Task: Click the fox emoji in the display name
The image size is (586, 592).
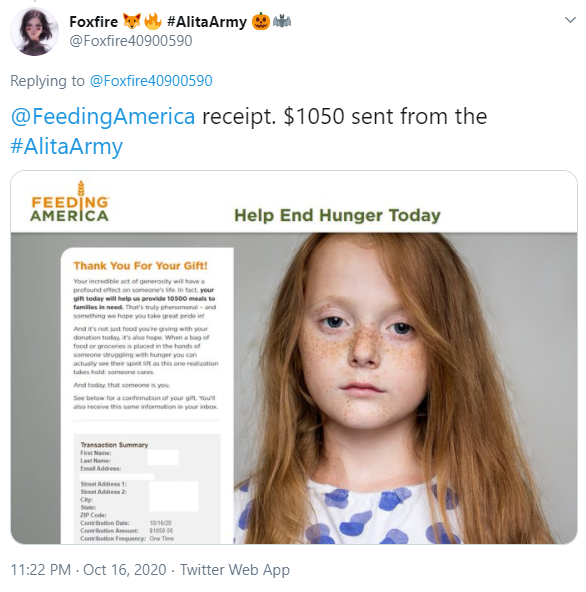Action: point(132,21)
